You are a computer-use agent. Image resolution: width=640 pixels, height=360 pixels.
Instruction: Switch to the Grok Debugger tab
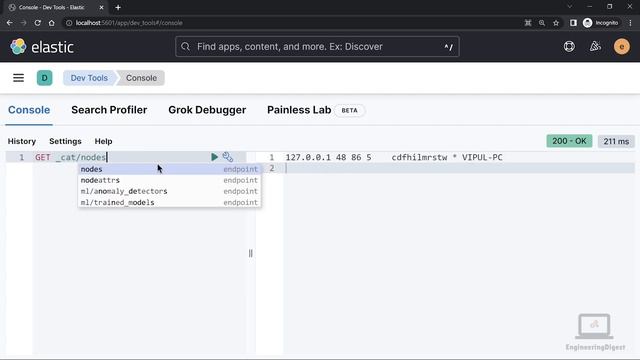[207, 110]
